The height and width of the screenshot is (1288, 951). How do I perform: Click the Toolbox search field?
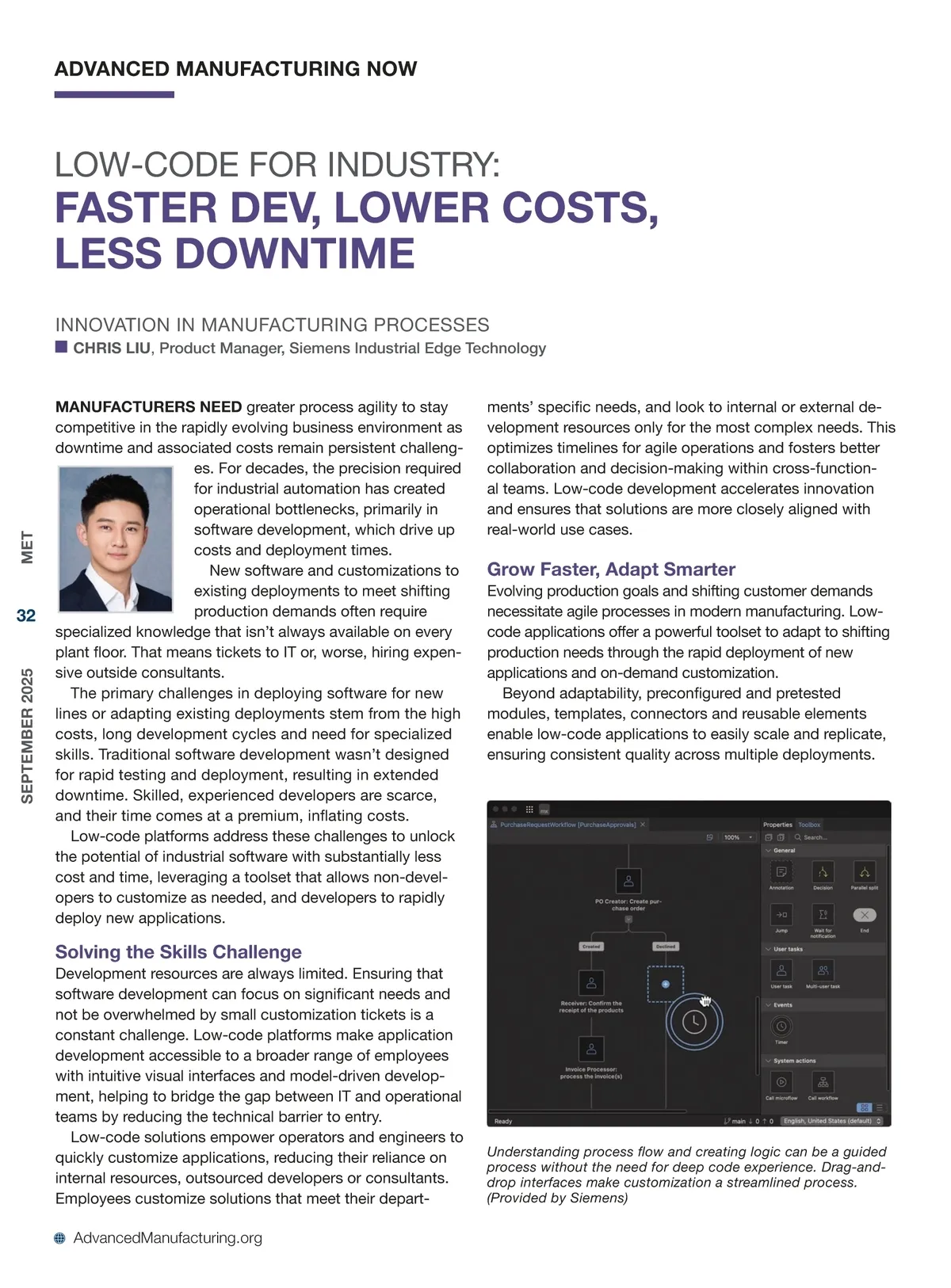click(x=824, y=836)
